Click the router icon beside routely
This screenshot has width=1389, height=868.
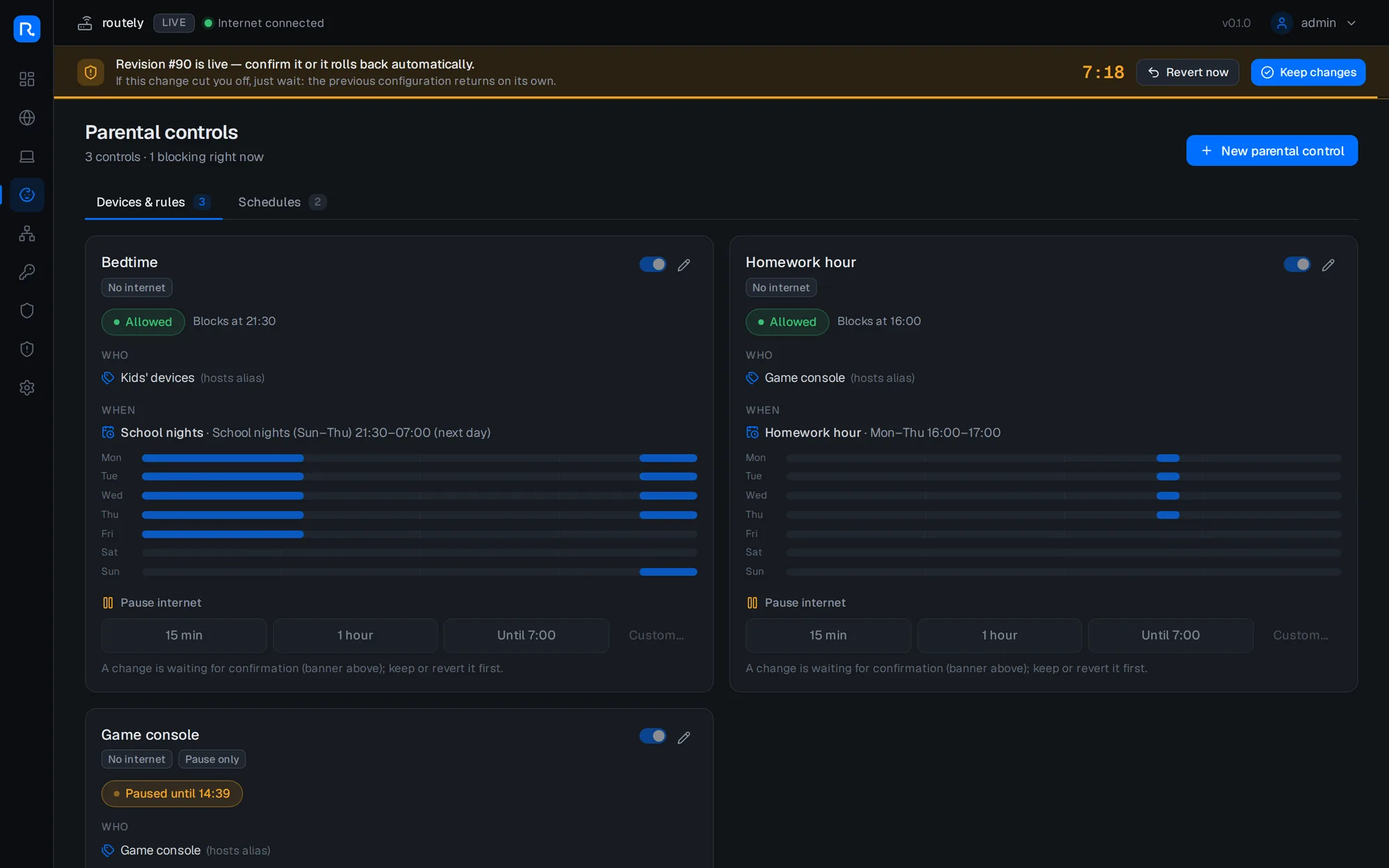[x=85, y=23]
